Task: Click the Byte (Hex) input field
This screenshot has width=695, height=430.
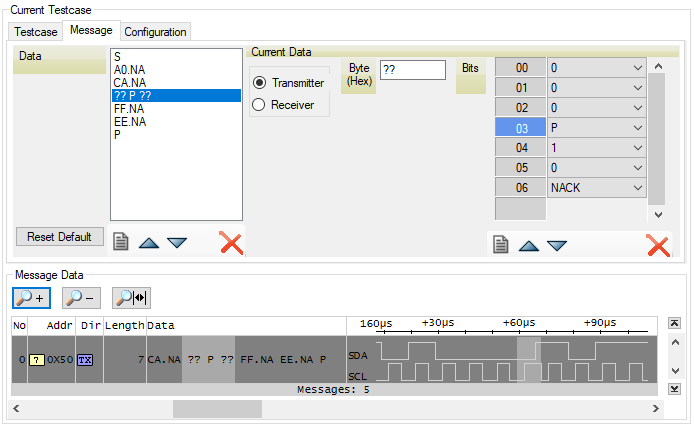Action: [x=412, y=69]
